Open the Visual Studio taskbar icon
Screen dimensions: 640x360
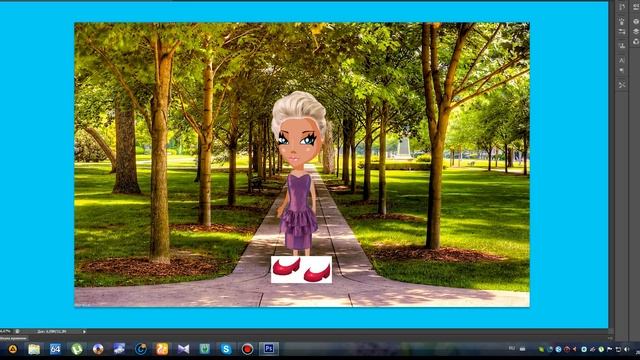pos(183,349)
